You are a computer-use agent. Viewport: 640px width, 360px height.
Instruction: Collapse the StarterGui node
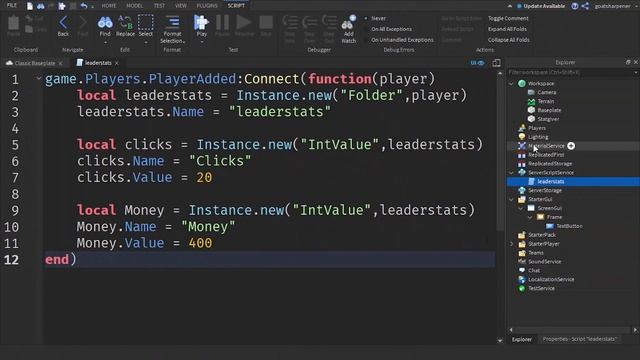click(511, 200)
